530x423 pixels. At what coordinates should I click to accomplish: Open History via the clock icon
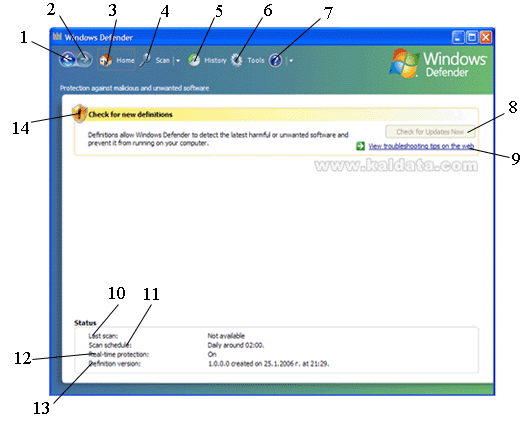(x=194, y=60)
